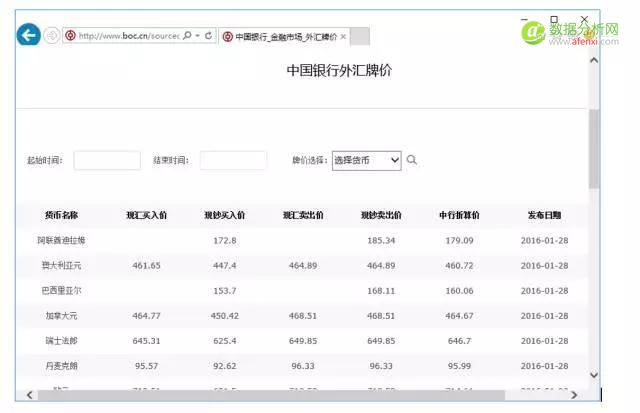Image resolution: width=640 pixels, height=413 pixels.
Task: Click the 464.67 conversion rate value
Action: (460, 316)
